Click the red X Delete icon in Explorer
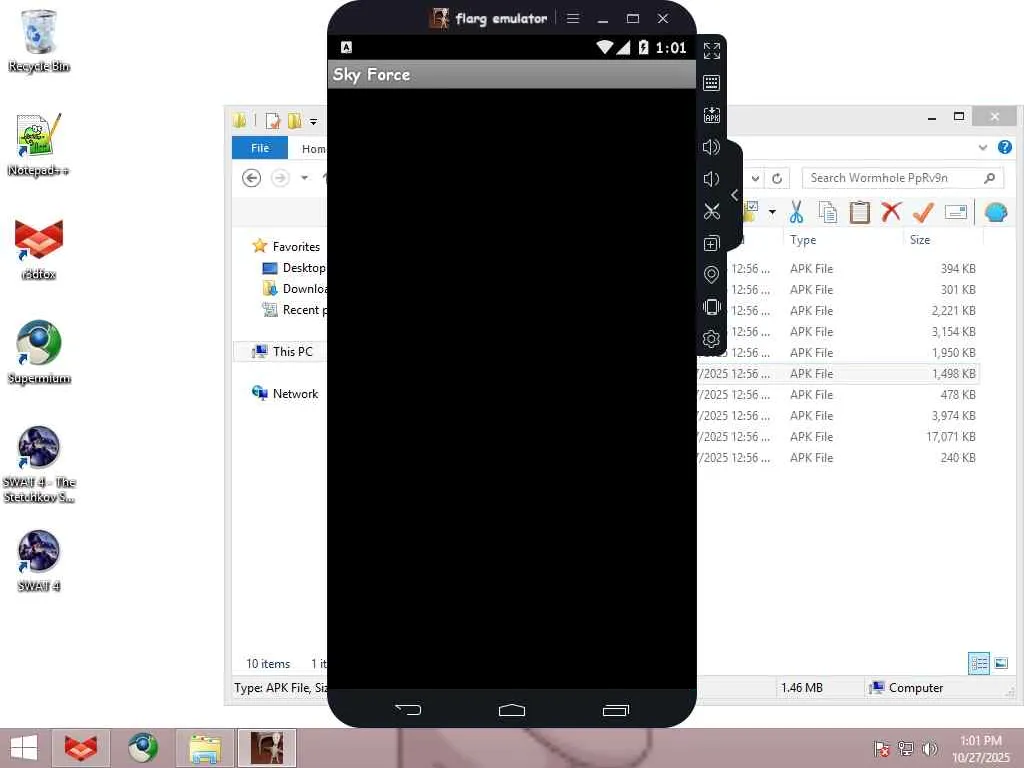 point(891,212)
